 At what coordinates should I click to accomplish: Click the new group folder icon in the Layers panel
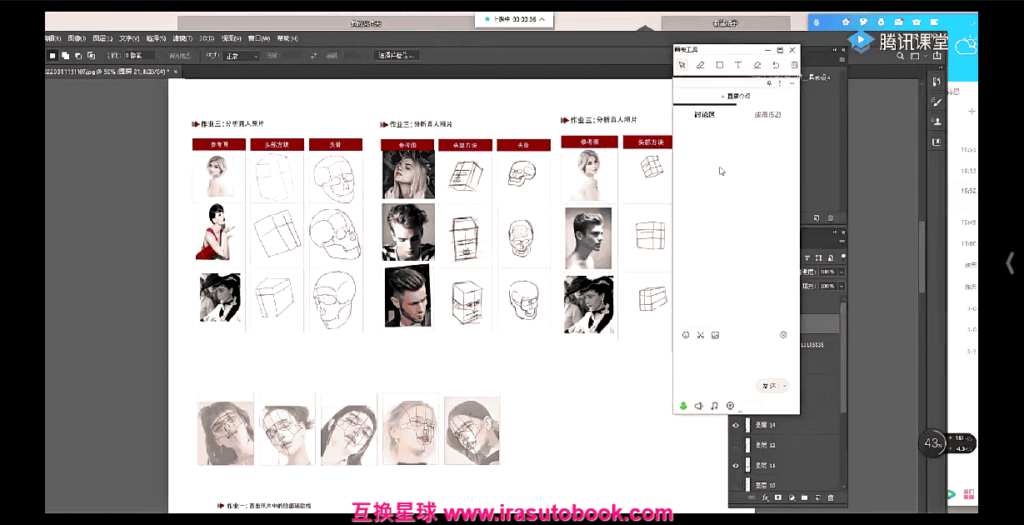tap(805, 498)
